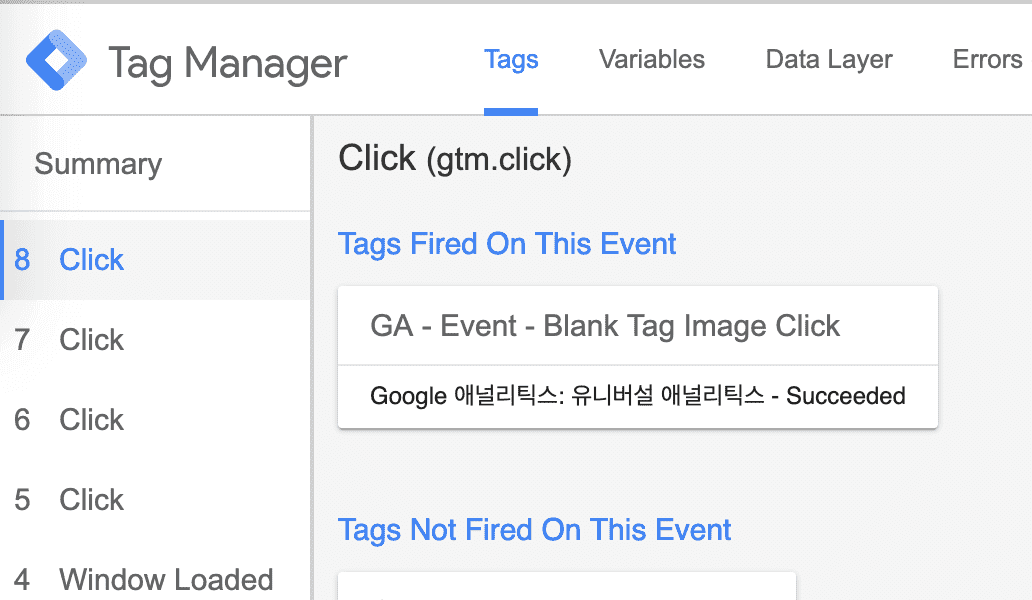Image resolution: width=1032 pixels, height=600 pixels.
Task: Switch to the Tags tab
Action: (x=511, y=60)
